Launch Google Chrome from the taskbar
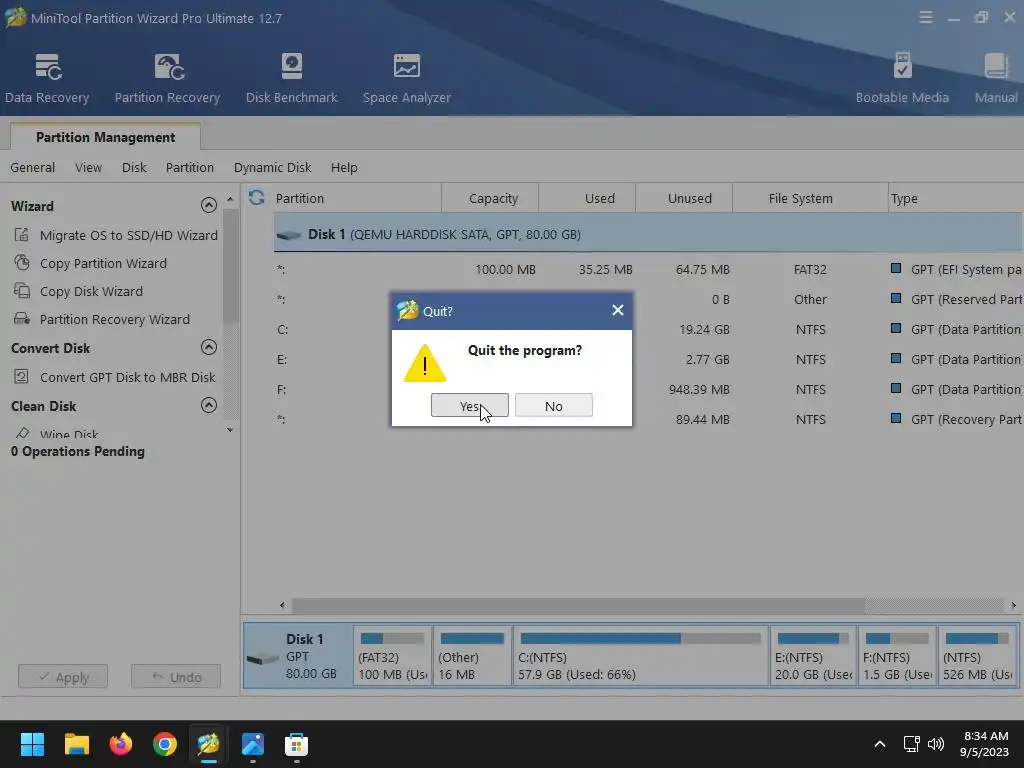1024x768 pixels. pyautogui.click(x=165, y=744)
